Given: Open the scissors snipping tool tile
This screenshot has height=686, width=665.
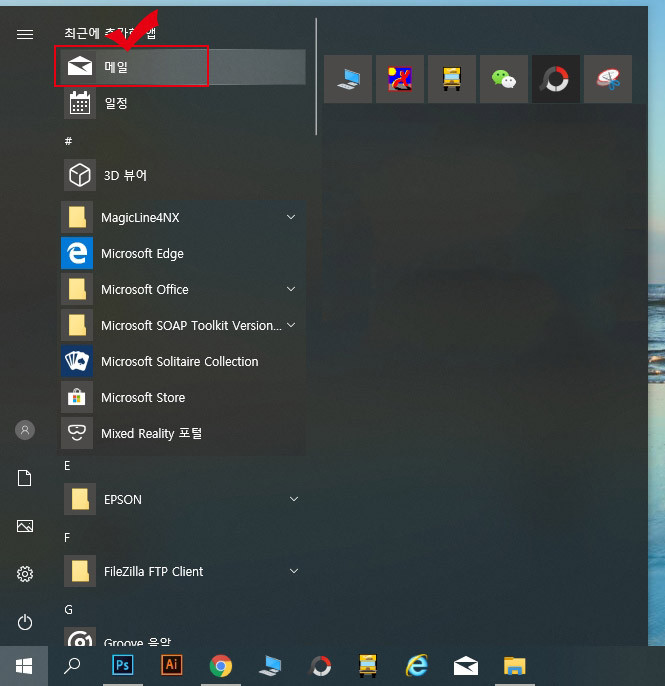Looking at the screenshot, I should coord(608,79).
